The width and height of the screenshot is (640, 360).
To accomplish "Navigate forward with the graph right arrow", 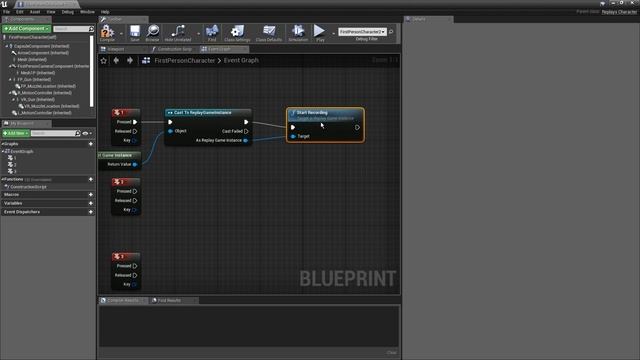I will 130,60.
